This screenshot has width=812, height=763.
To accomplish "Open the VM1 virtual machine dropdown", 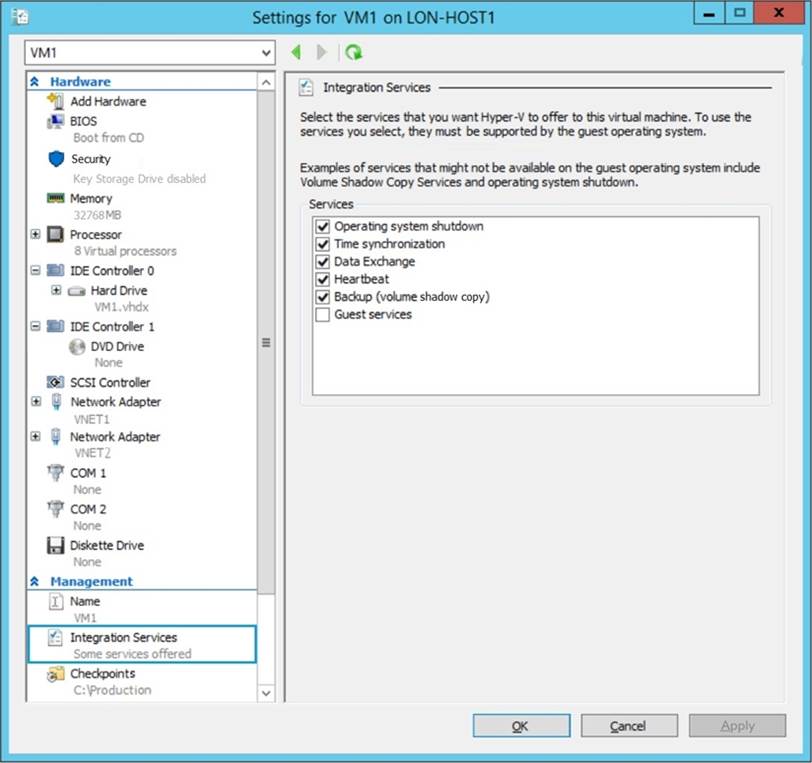I will 265,53.
